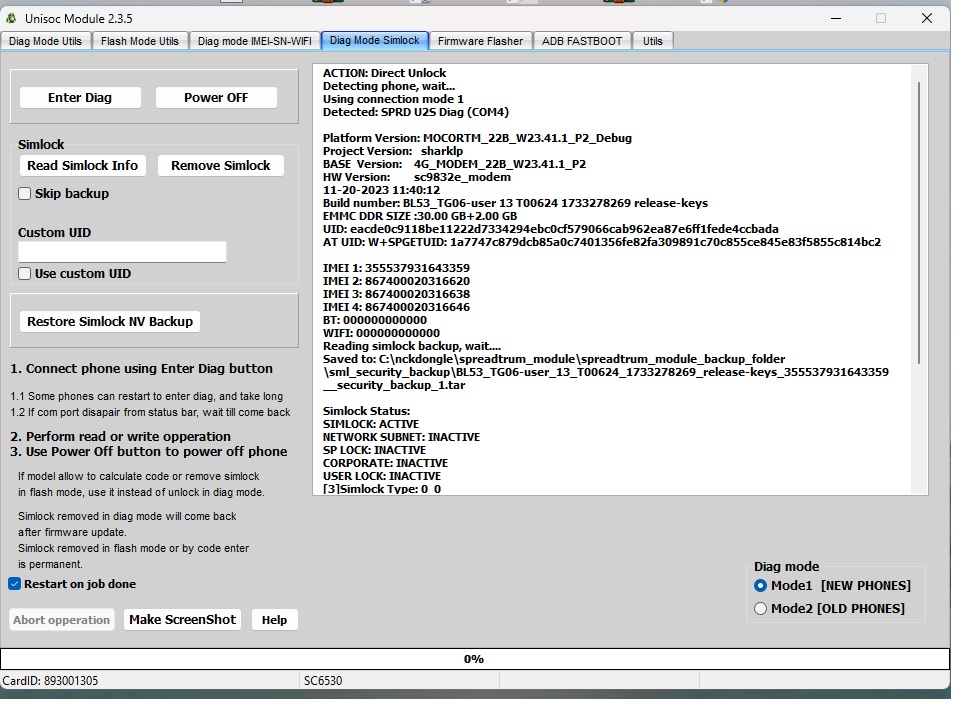The height and width of the screenshot is (712, 966).
Task: Open the Help button
Action: click(x=274, y=620)
